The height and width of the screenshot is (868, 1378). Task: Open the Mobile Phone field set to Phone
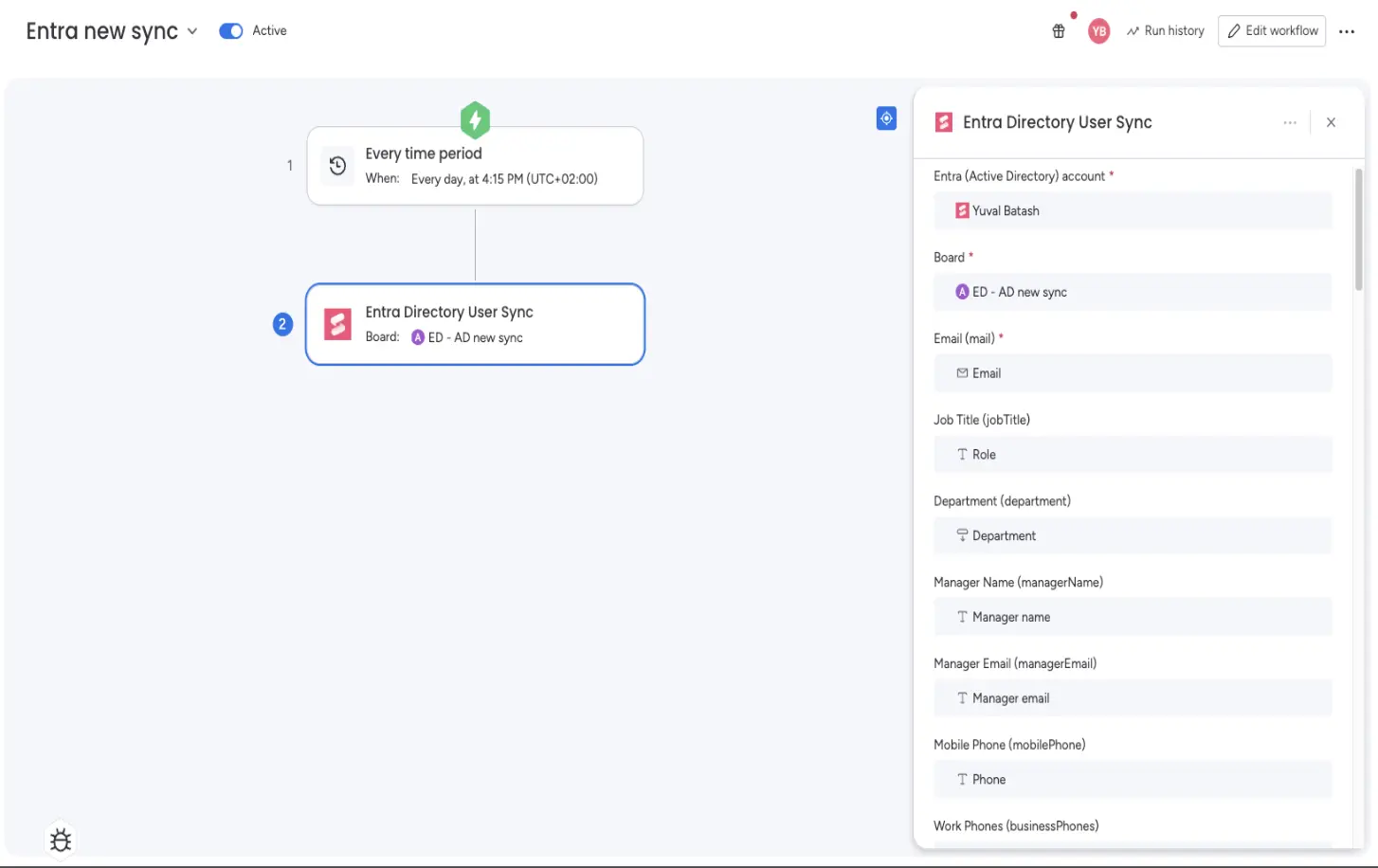coord(1133,780)
